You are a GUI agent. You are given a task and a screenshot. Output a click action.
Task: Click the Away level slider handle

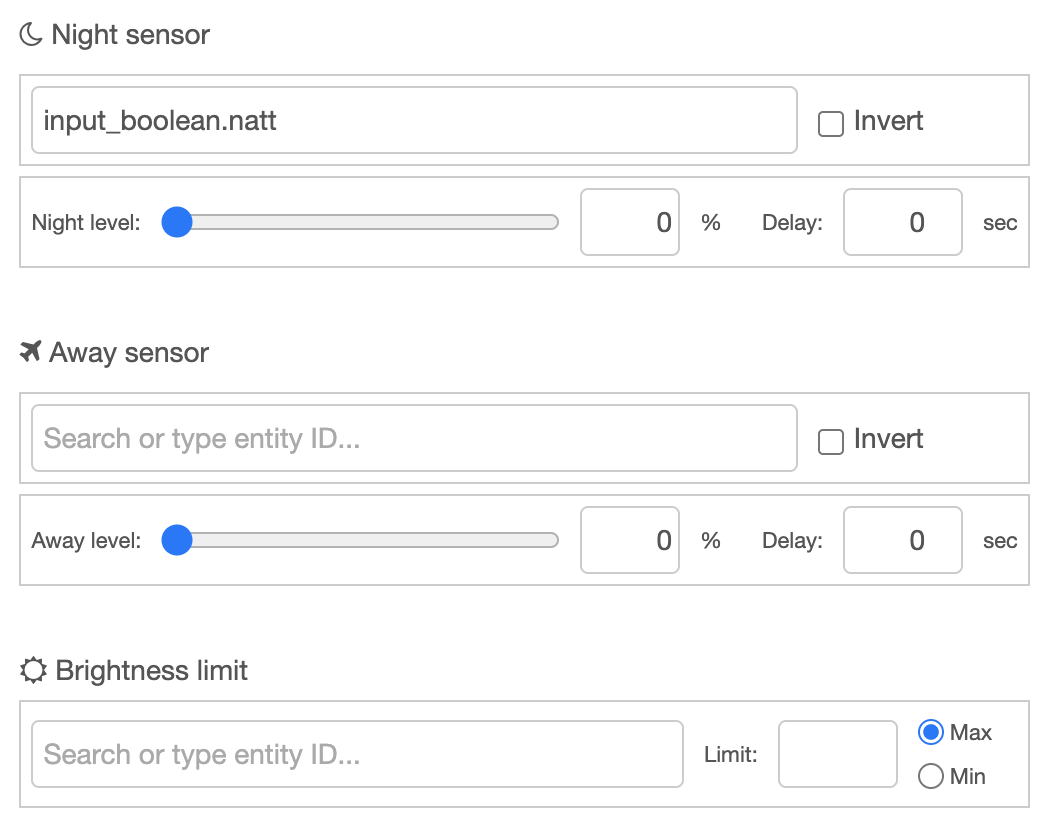pyautogui.click(x=176, y=540)
